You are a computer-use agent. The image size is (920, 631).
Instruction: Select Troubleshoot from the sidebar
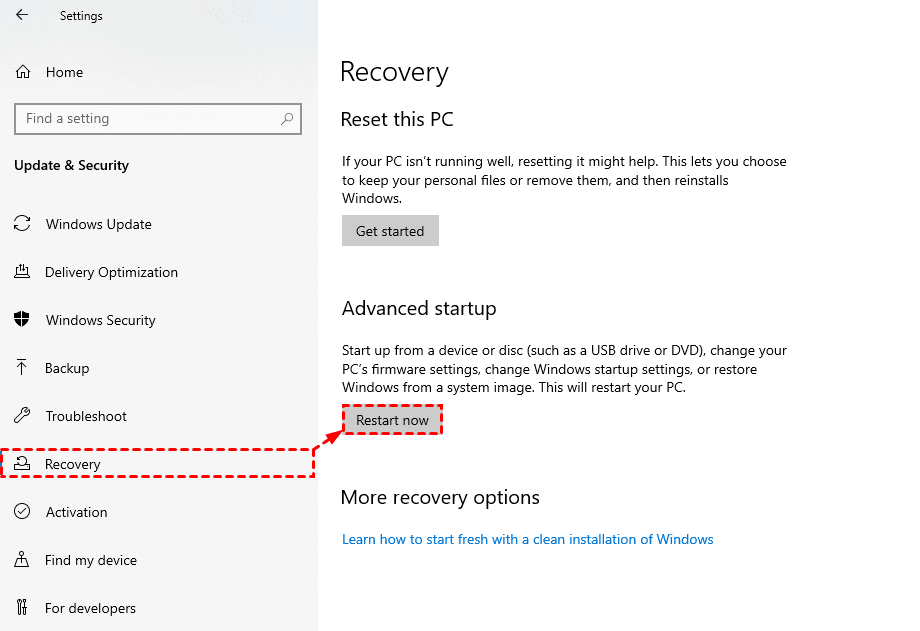tap(86, 416)
